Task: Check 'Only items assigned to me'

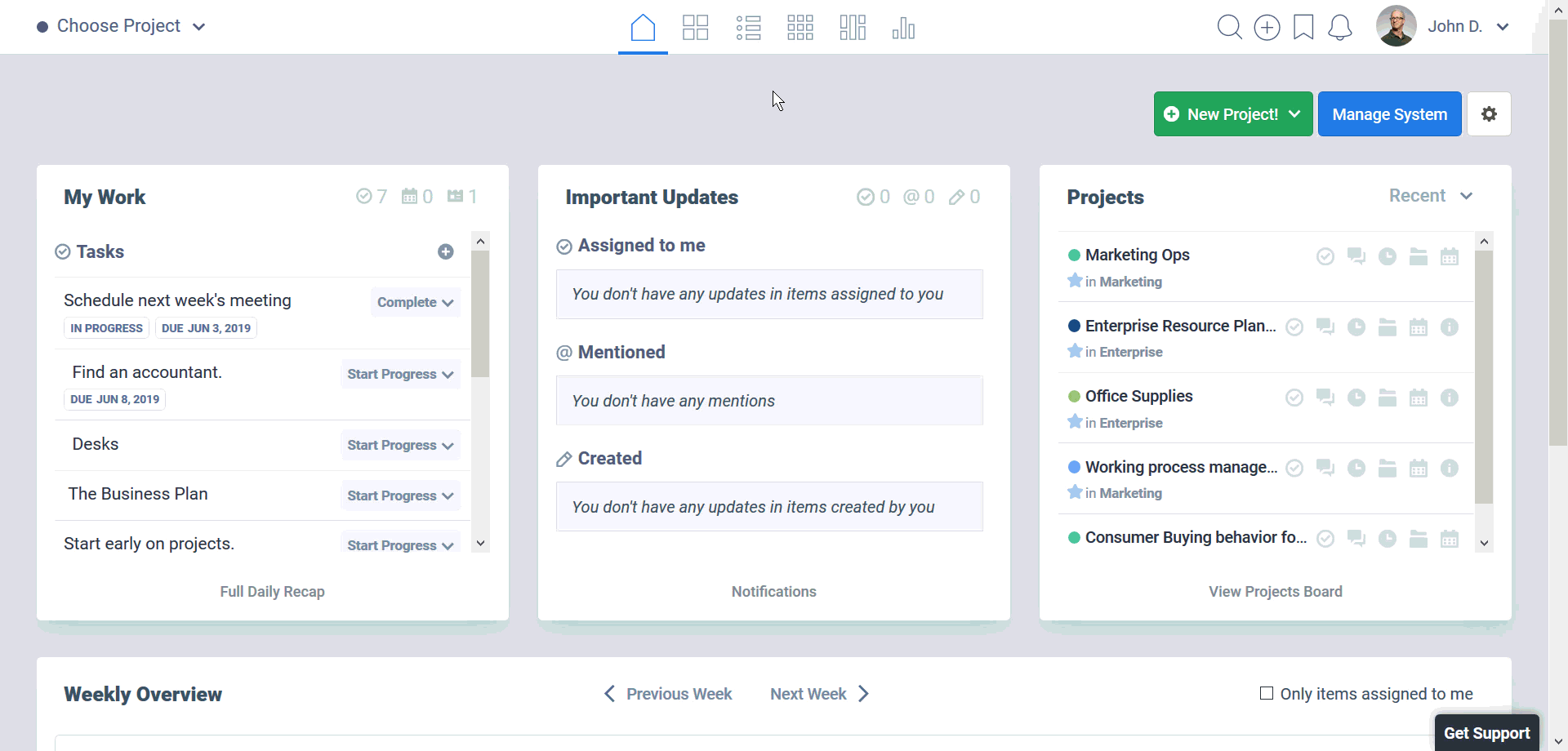Action: (x=1267, y=694)
